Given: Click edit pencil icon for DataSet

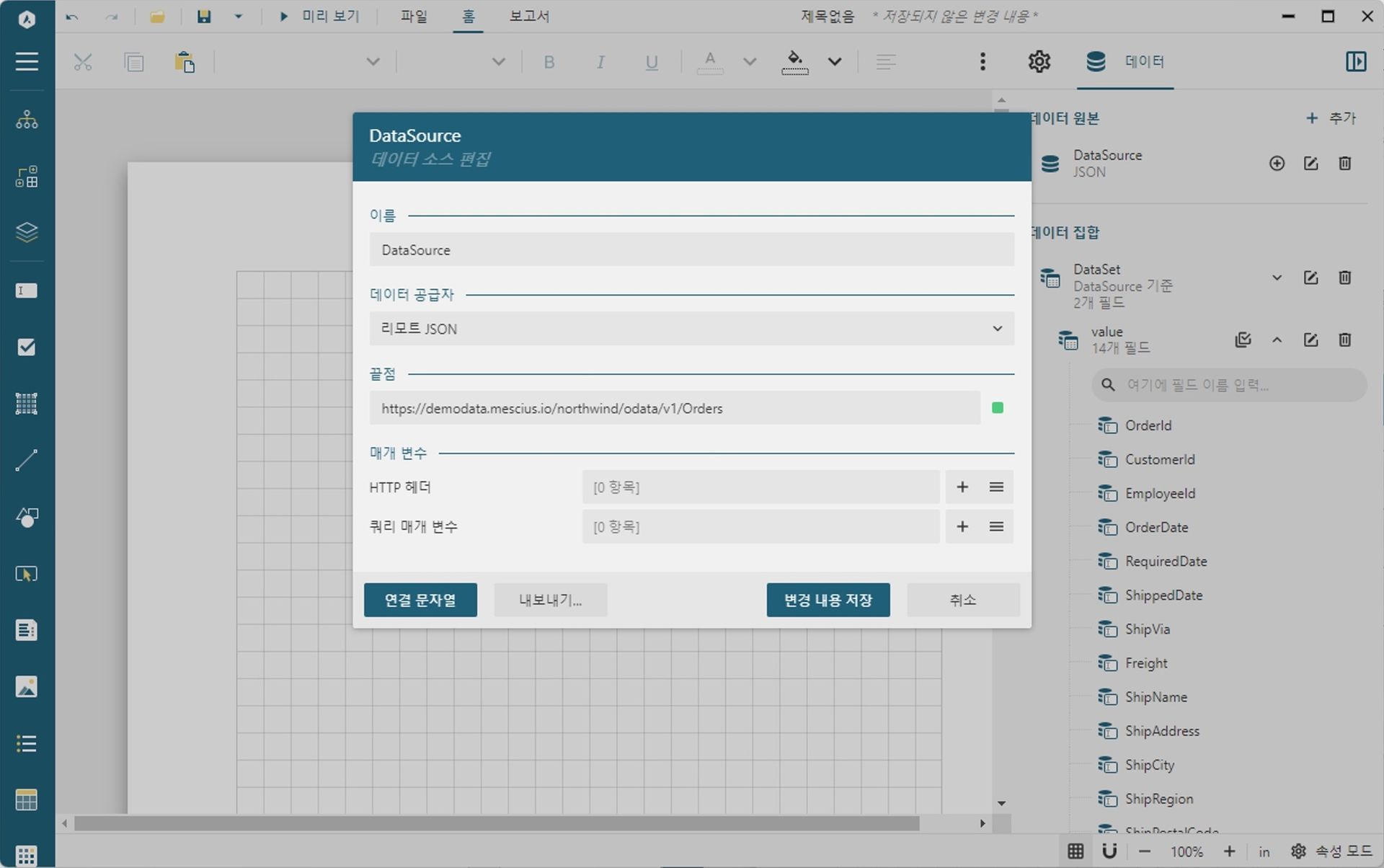Looking at the screenshot, I should [x=1310, y=278].
